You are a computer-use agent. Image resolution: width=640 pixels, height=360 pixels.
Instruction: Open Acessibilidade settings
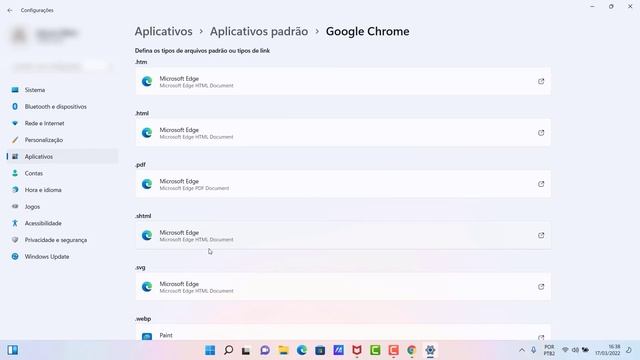(x=62, y=223)
